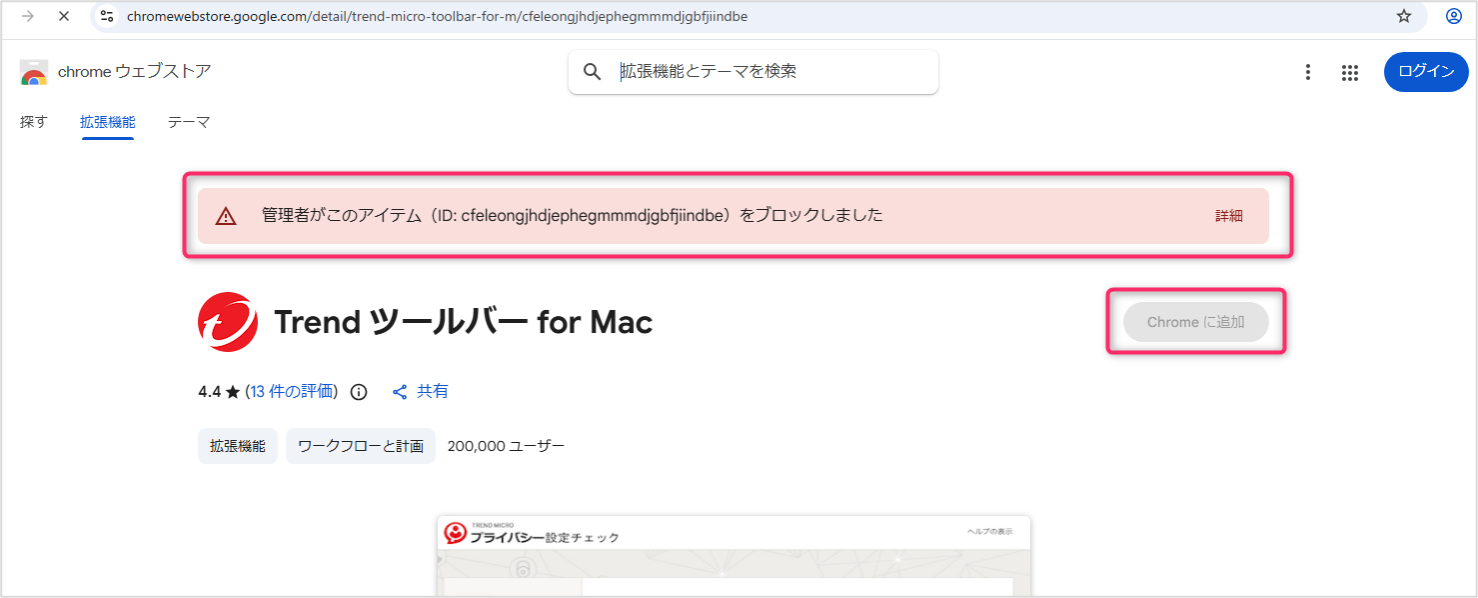Click the Chrome Web Store logo

point(34,73)
